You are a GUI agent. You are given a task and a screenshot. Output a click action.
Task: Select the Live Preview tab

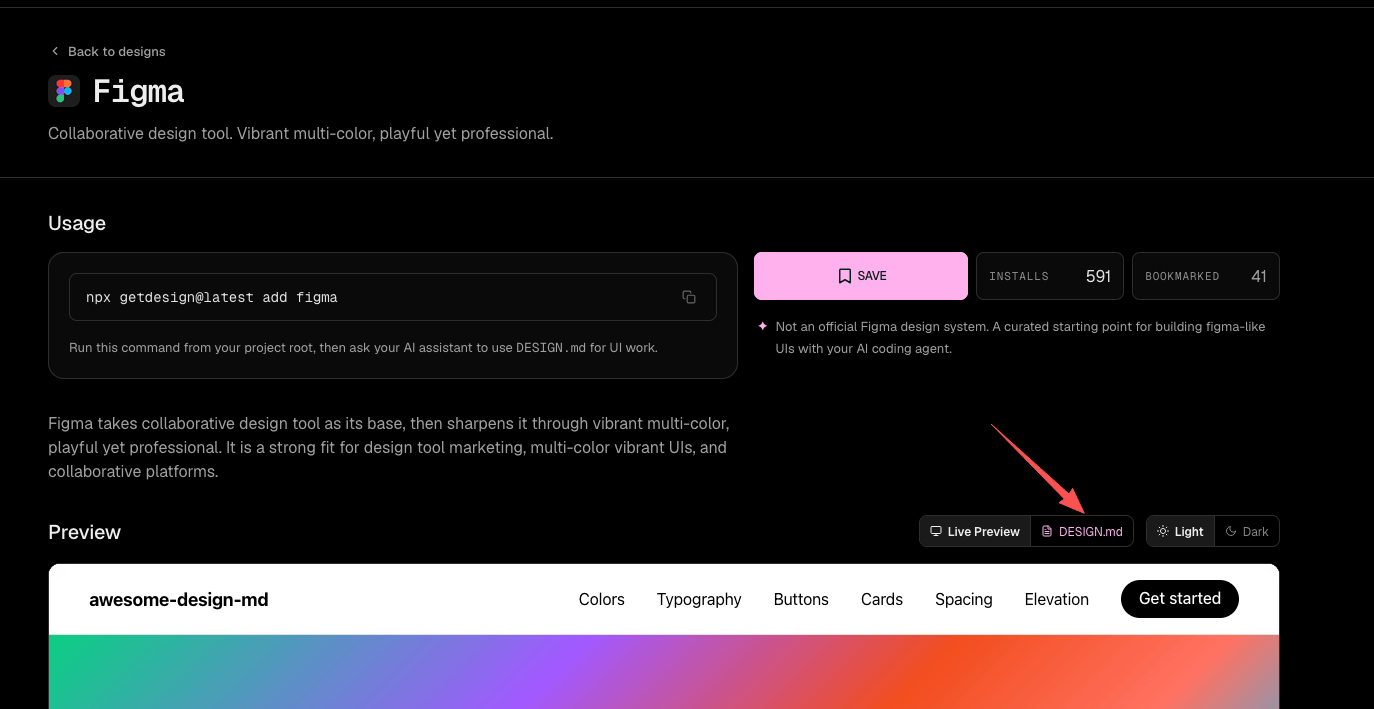coord(975,531)
